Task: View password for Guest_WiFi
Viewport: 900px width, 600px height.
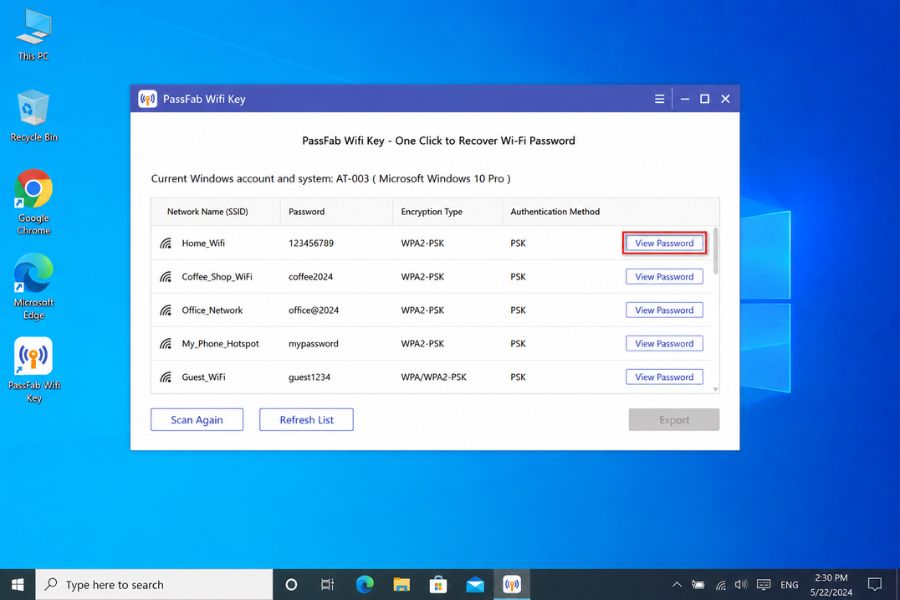Action: pyautogui.click(x=664, y=377)
